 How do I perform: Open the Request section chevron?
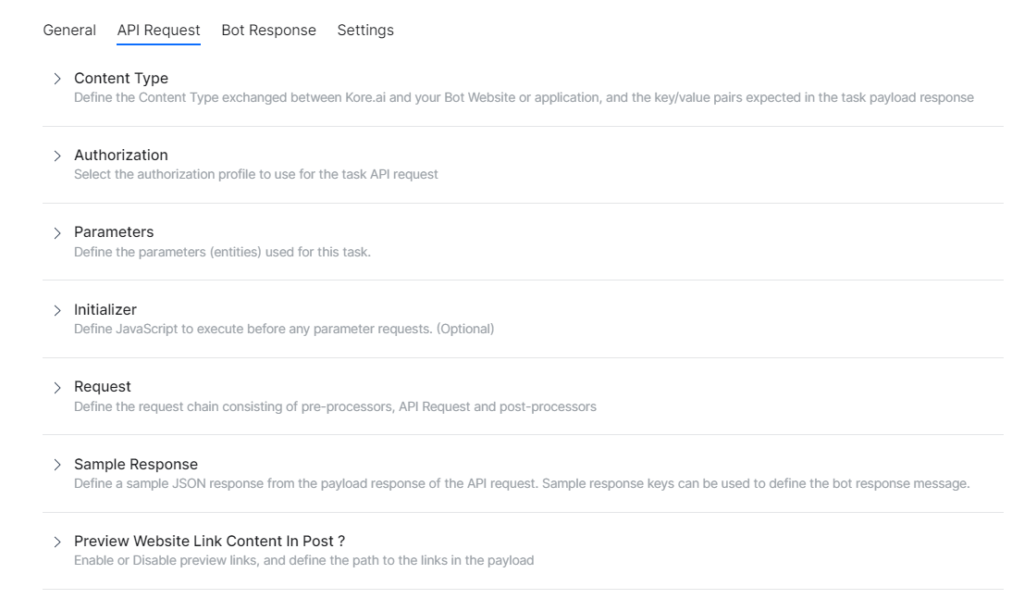(57, 387)
